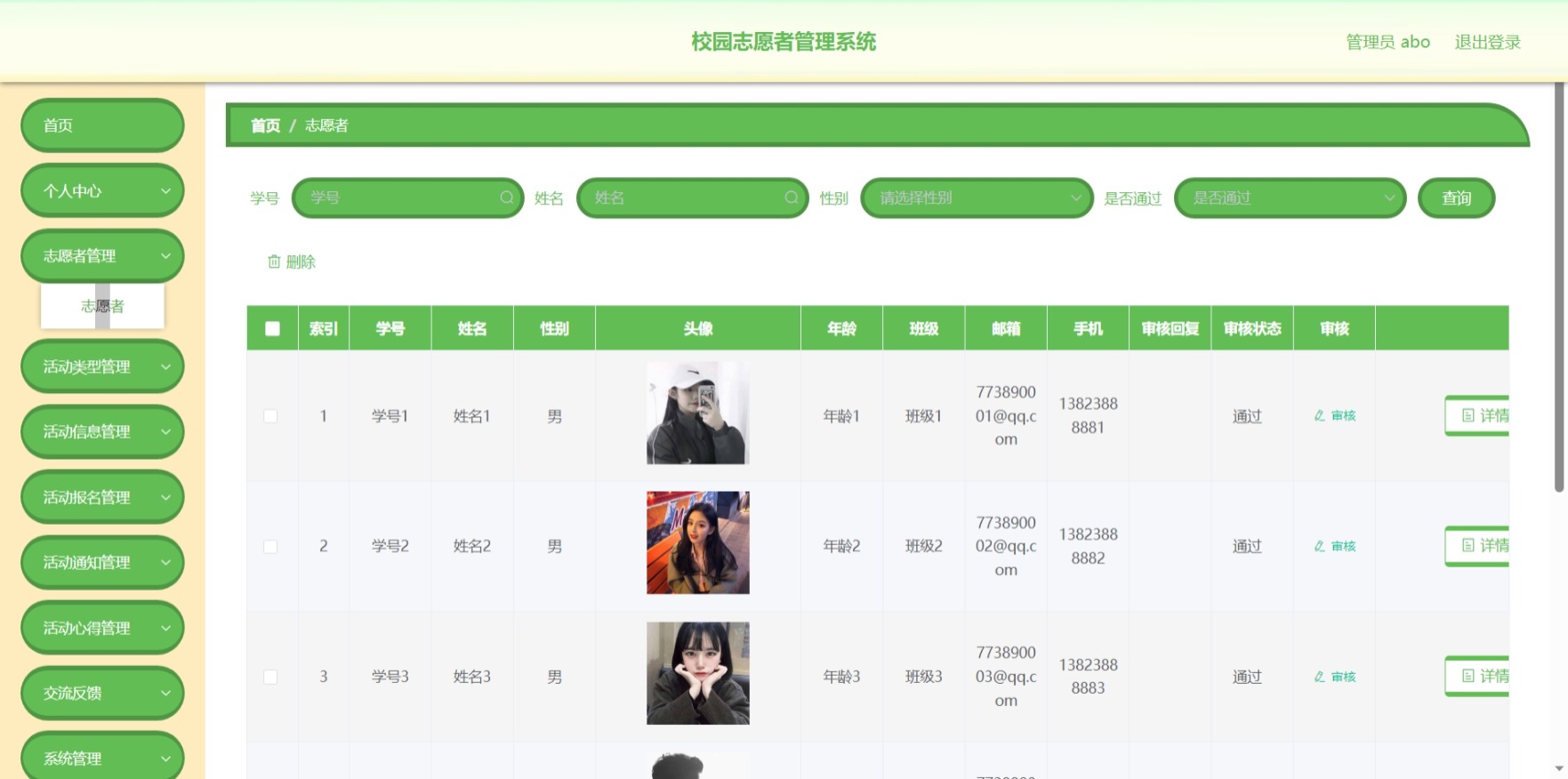Click the 班级3 cell
The width and height of the screenshot is (1568, 779).
(923, 677)
